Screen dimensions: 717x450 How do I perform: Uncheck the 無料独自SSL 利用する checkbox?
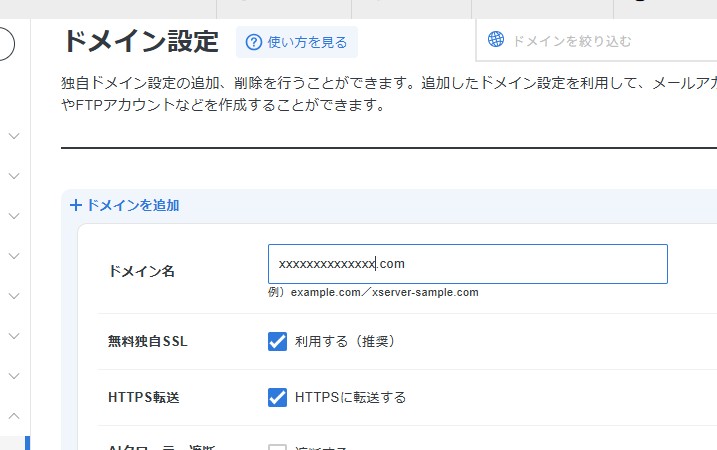click(x=278, y=341)
